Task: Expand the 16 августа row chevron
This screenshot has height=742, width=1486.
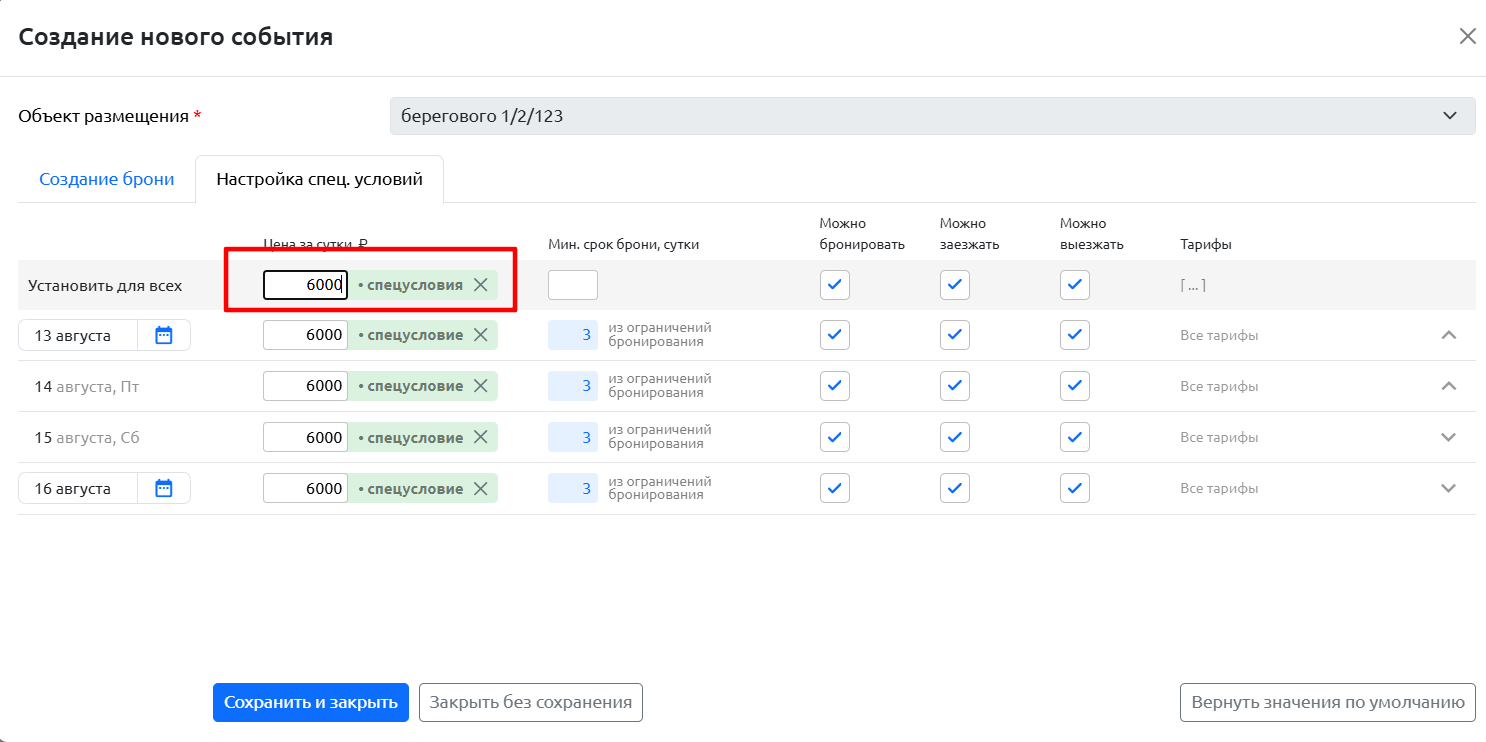Action: coord(1448,488)
